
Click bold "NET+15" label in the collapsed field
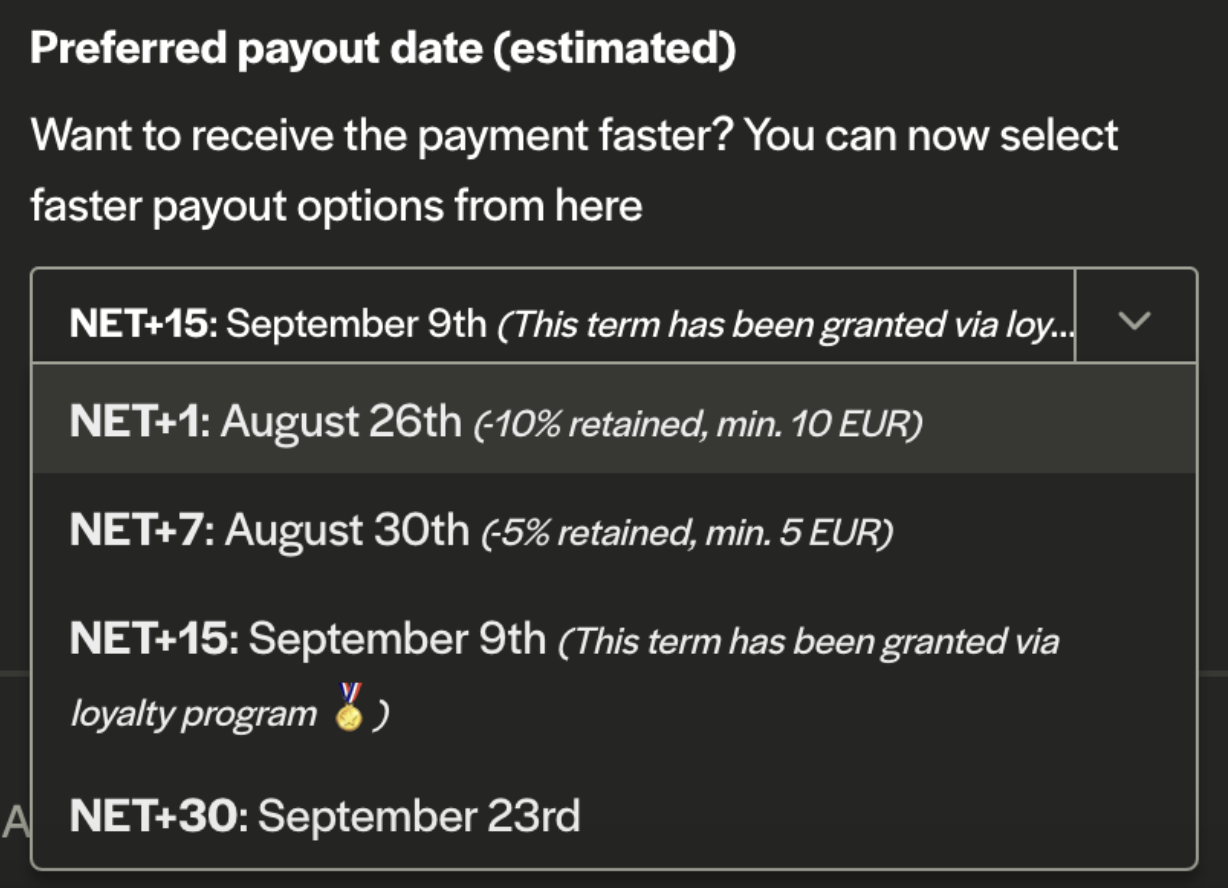143,323
